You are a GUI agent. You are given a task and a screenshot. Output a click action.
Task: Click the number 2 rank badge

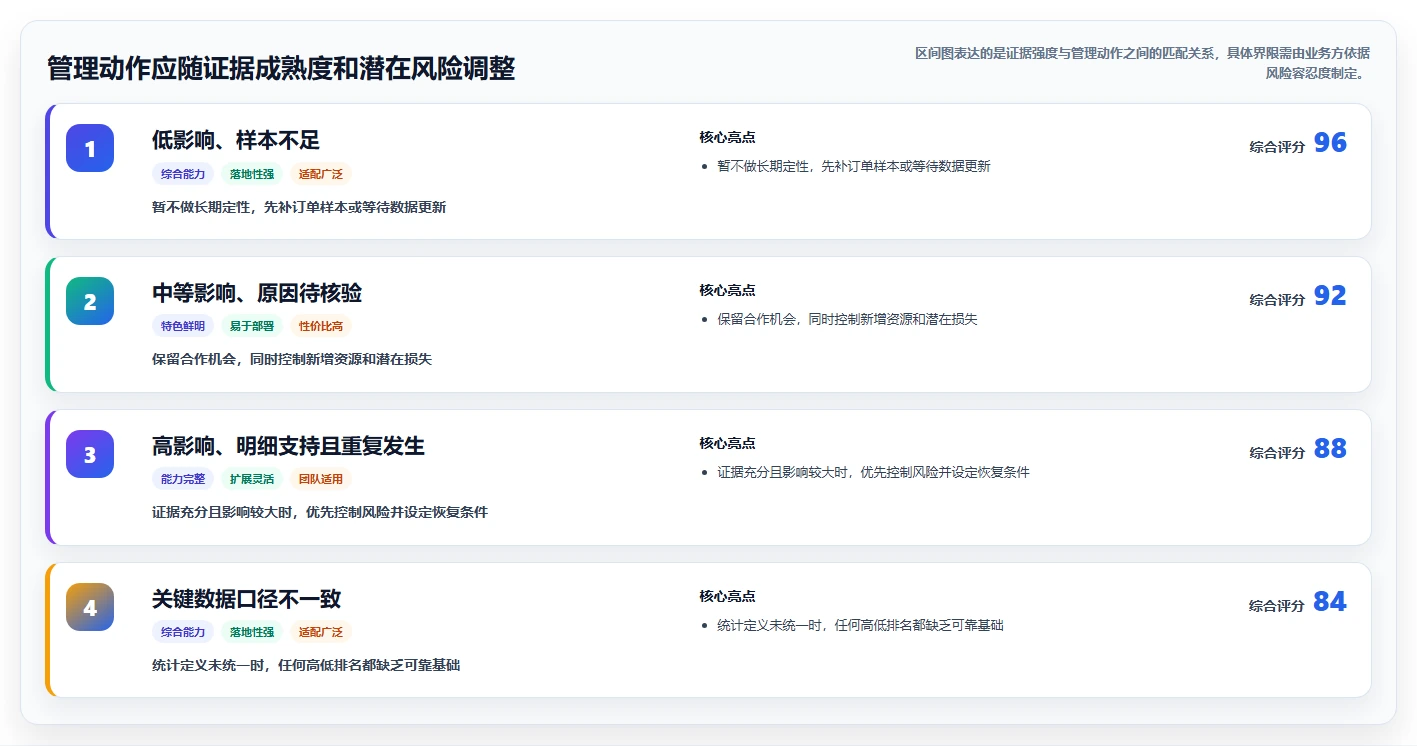tap(90, 301)
